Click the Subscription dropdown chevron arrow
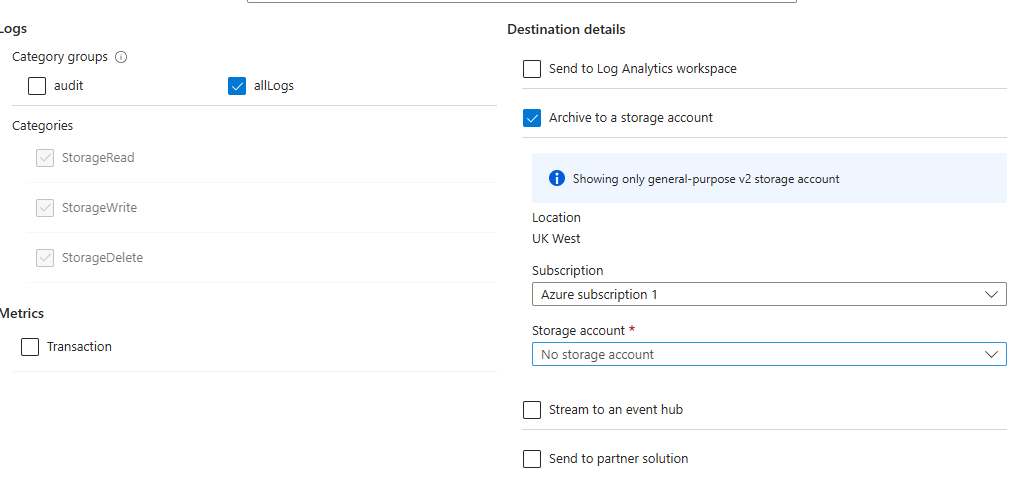The width and height of the screenshot is (1021, 478). (991, 294)
